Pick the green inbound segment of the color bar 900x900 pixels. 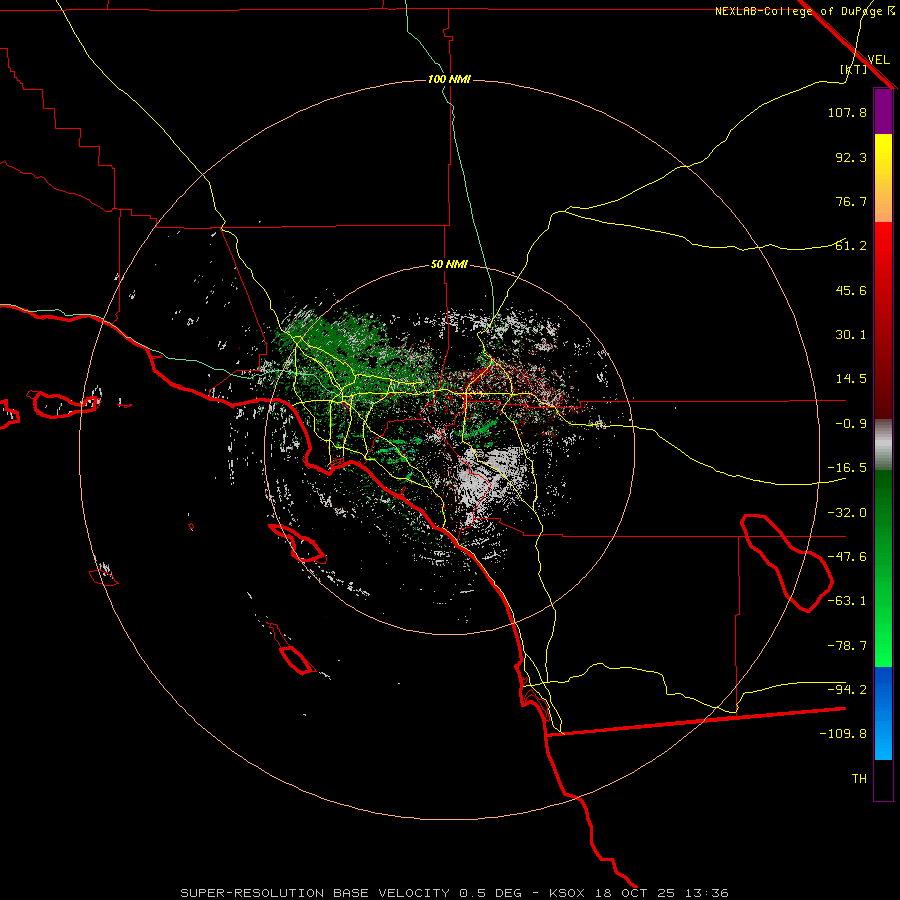(x=883, y=569)
